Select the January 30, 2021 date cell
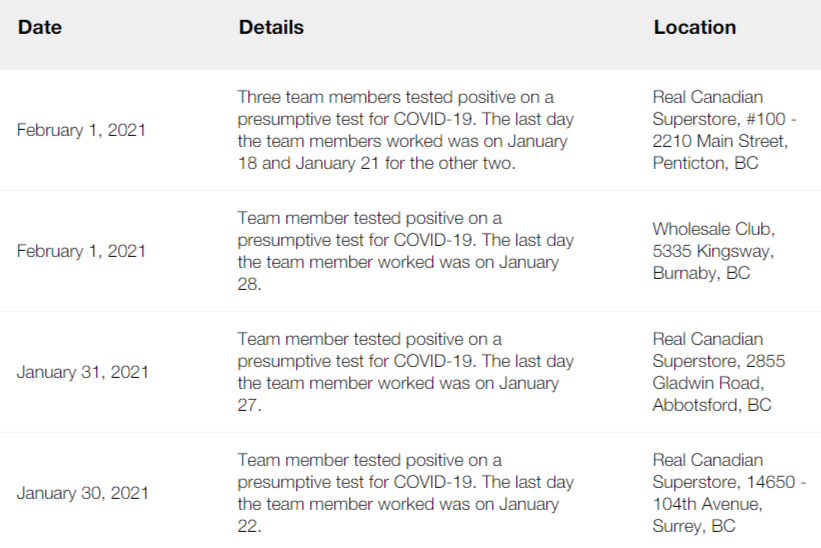Viewport: 821px width, 548px height. 83,493
